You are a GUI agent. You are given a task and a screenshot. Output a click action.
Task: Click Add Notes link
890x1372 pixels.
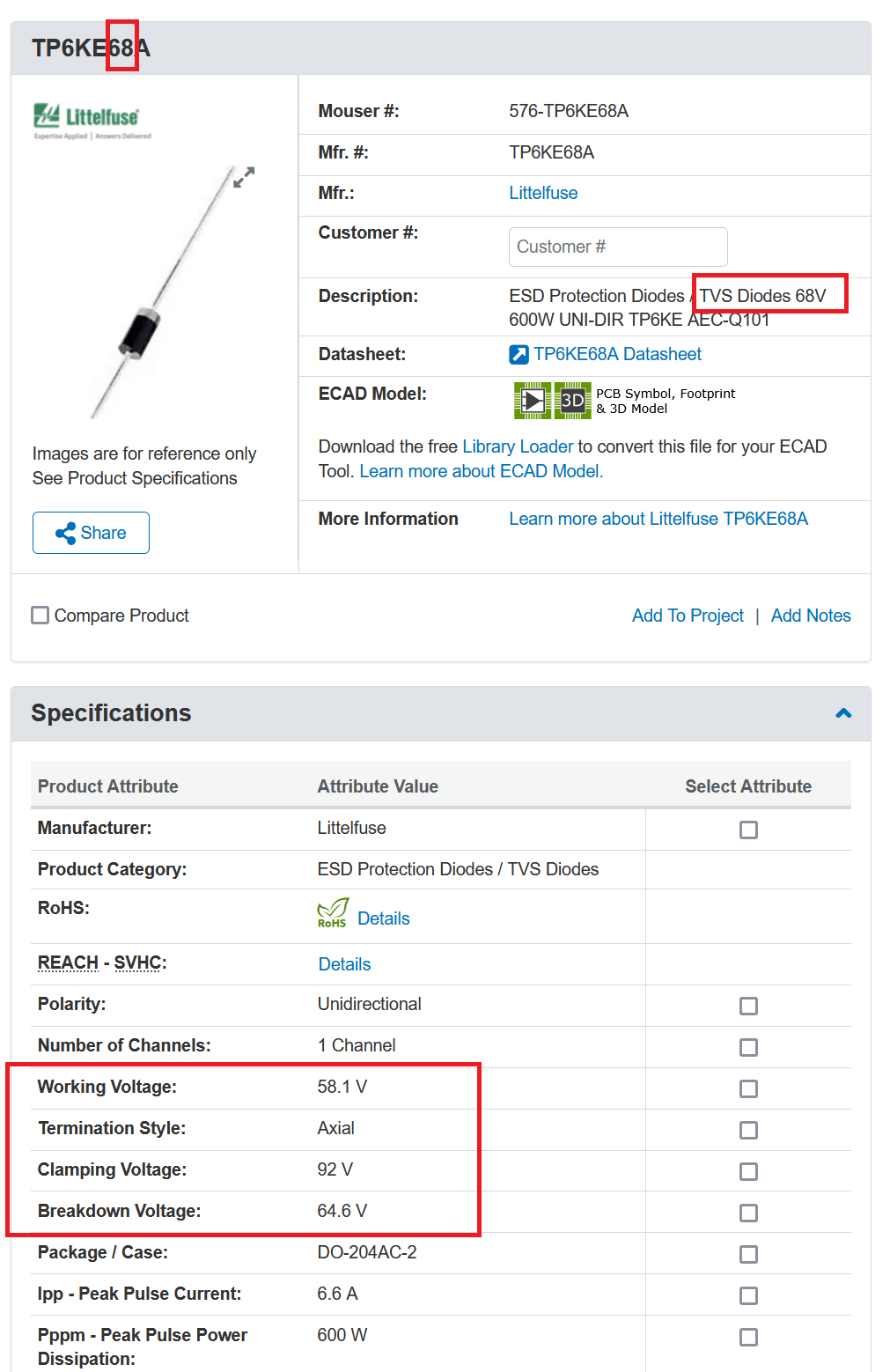pyautogui.click(x=811, y=616)
